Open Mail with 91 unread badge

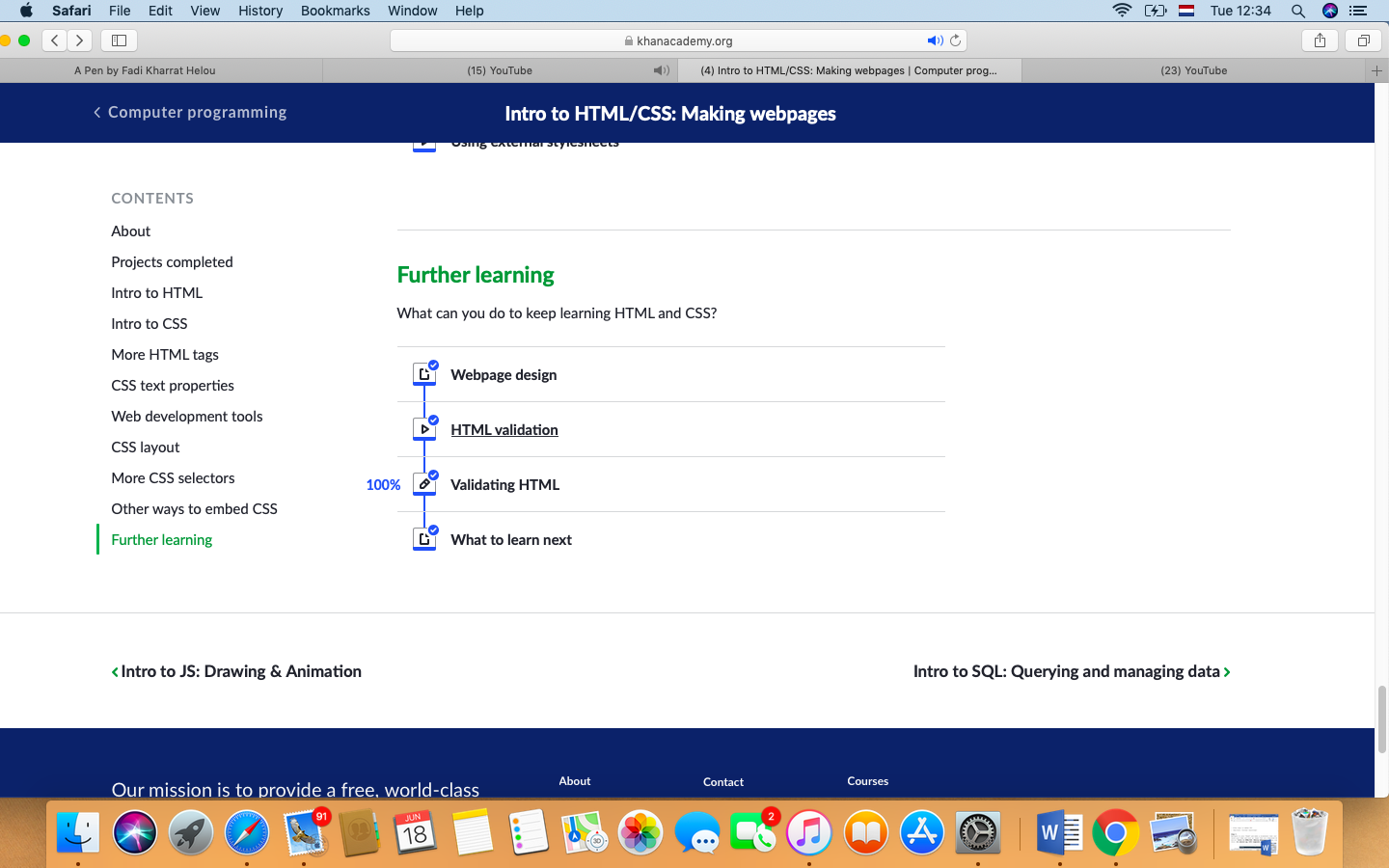click(x=306, y=832)
